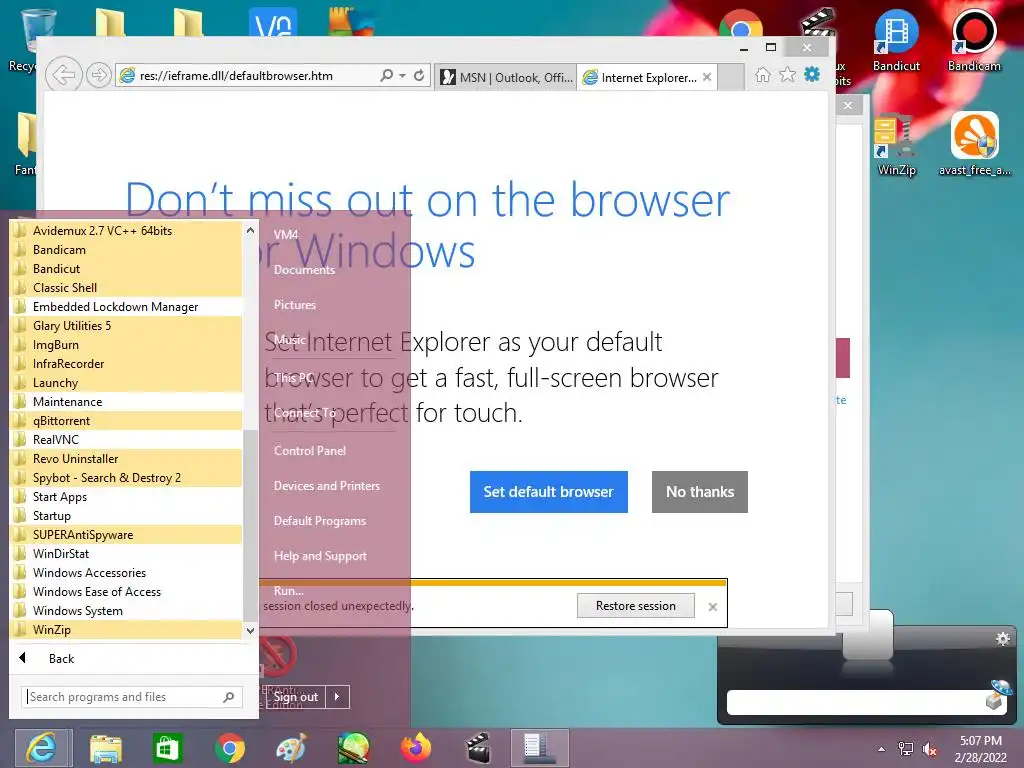
Task: Open Default Programs
Action: (320, 521)
